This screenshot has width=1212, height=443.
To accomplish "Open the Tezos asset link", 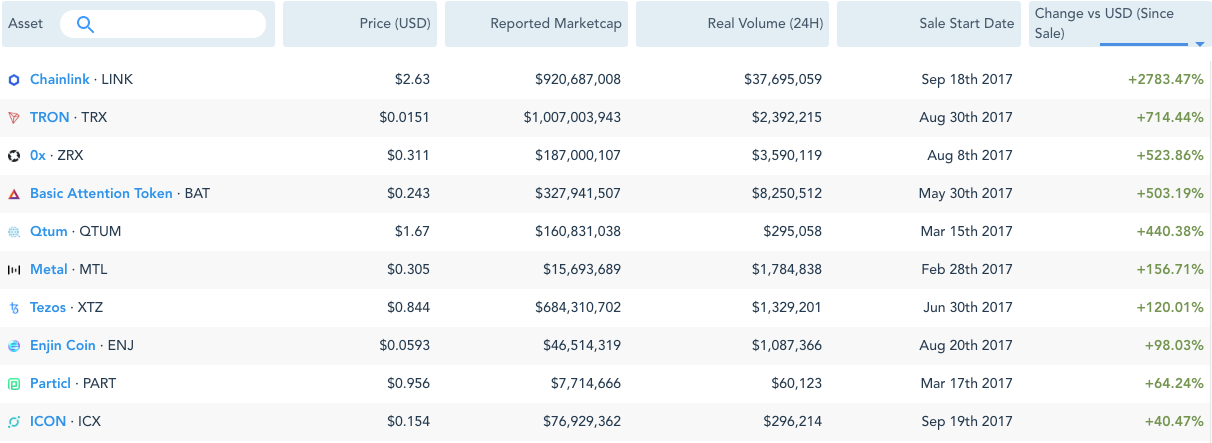I will point(48,308).
